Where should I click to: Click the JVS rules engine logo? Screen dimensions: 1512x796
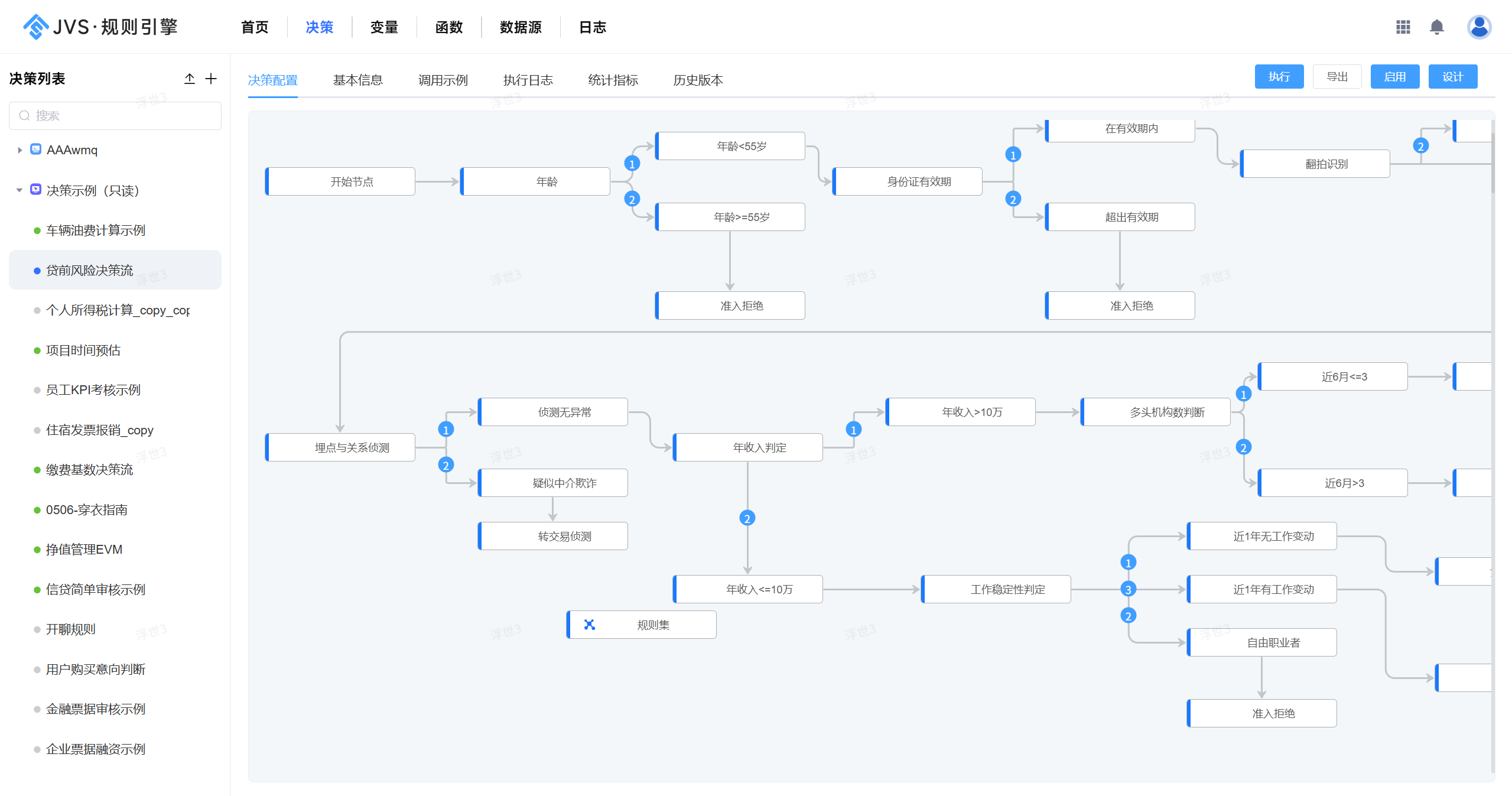click(100, 27)
